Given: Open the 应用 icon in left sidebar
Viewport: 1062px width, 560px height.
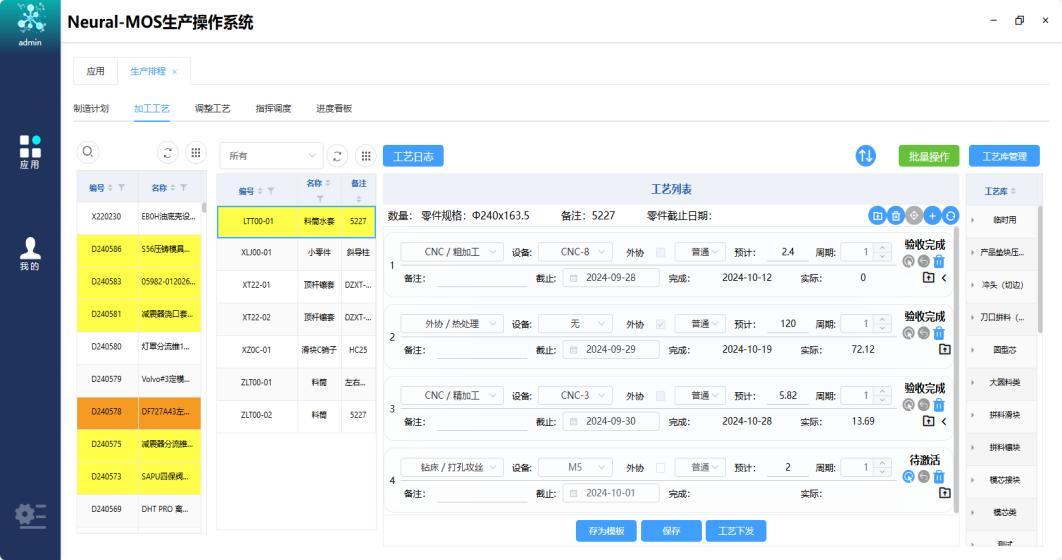Looking at the screenshot, I should point(30,151).
